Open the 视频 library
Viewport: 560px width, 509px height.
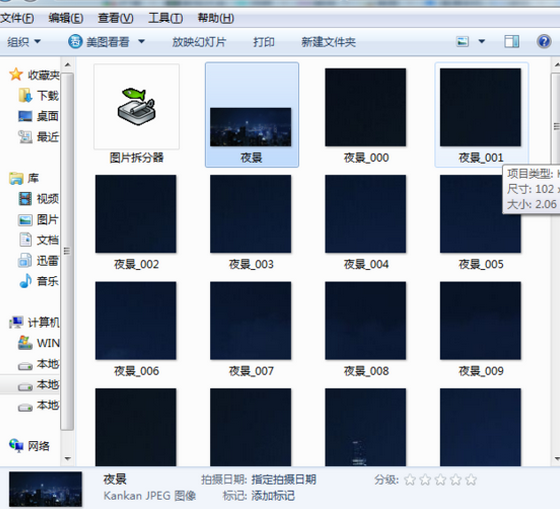click(39, 199)
